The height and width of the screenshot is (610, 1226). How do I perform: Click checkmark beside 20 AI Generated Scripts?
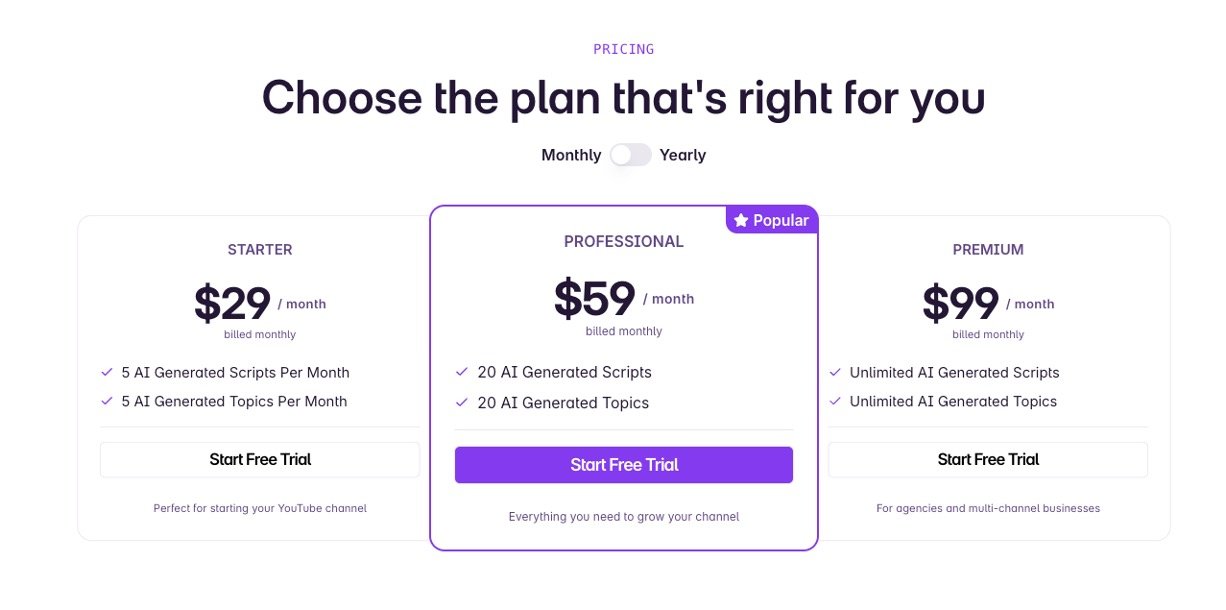click(x=462, y=372)
